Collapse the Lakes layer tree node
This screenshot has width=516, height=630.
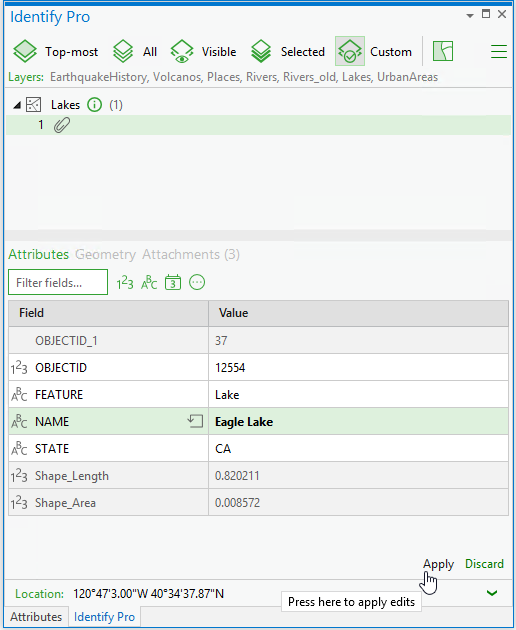pos(17,105)
